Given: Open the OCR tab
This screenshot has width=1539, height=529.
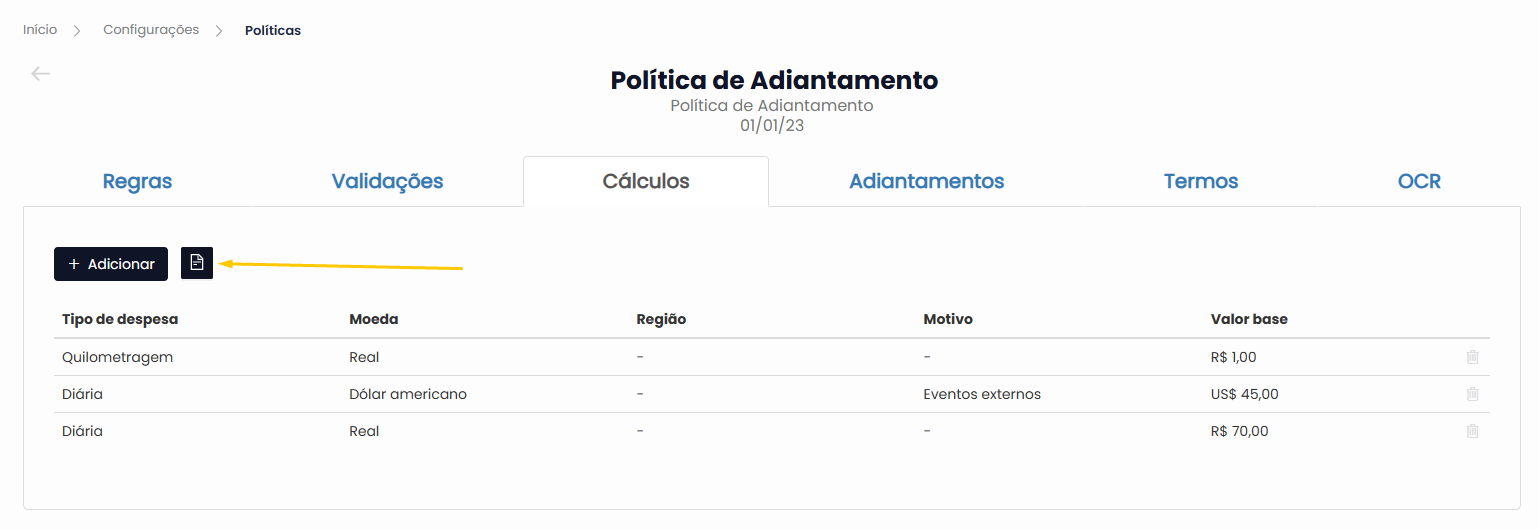Looking at the screenshot, I should click(x=1419, y=181).
